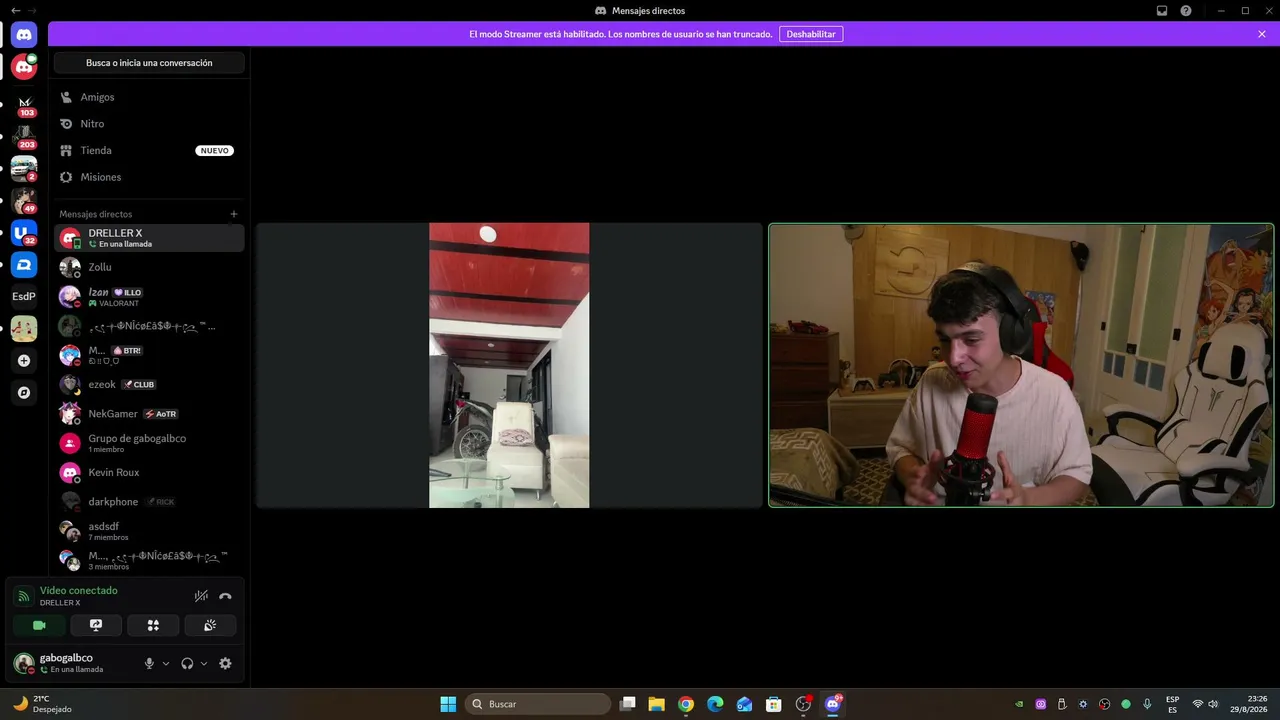Open the taskbar clock showing 23:26
1280x720 pixels.
1250,704
